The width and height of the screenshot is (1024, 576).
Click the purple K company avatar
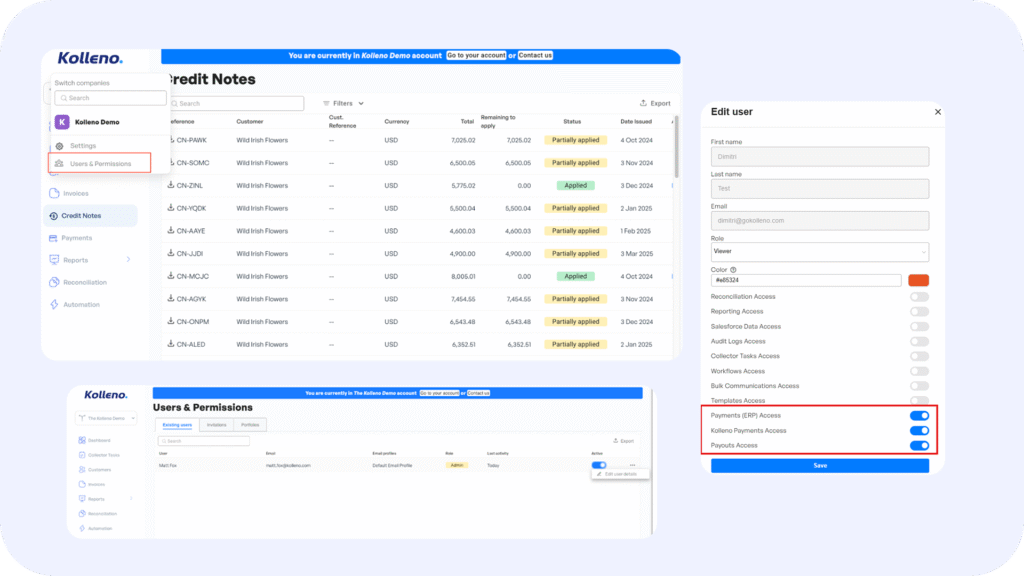tap(62, 122)
